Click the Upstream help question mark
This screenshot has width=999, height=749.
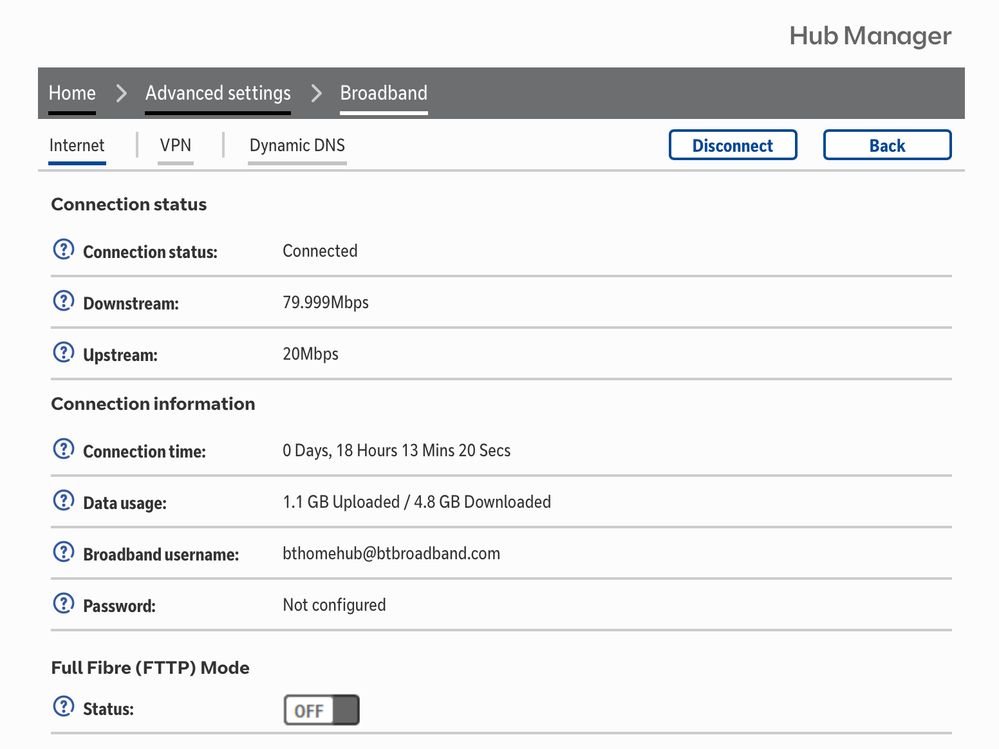63,352
